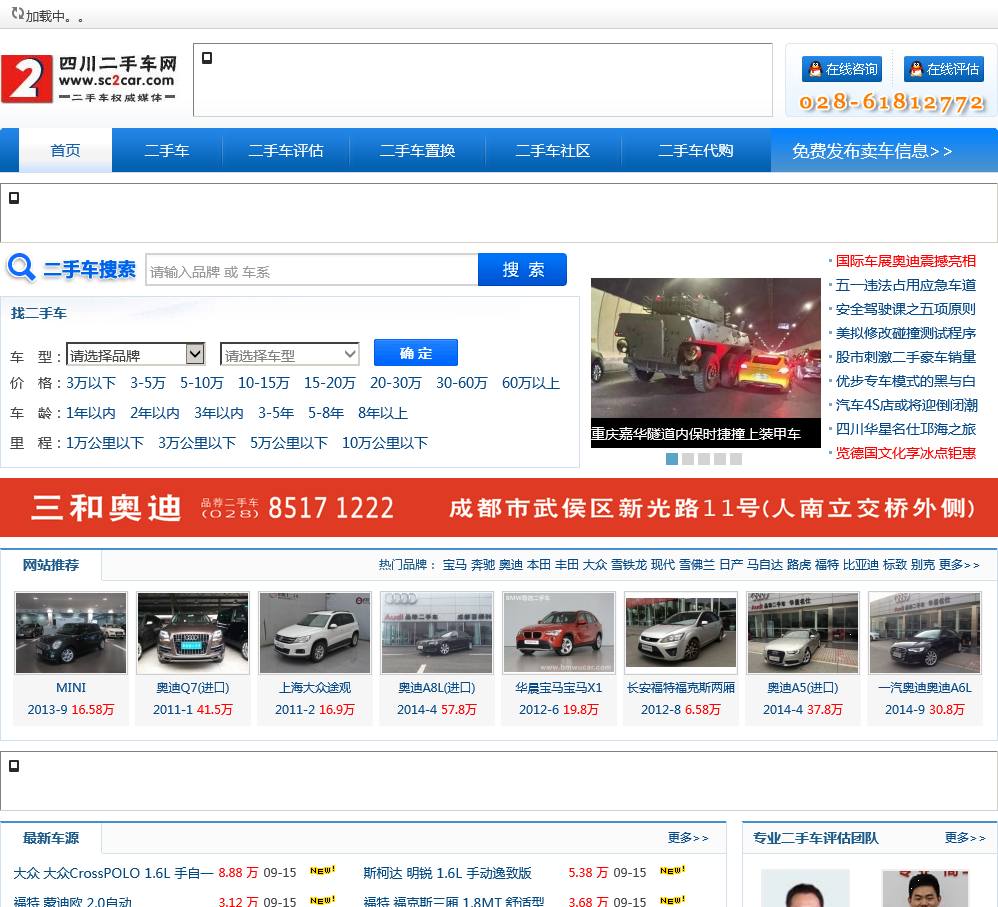Filter mileage 10万公里以下
This screenshot has height=907, width=998.
pos(384,443)
